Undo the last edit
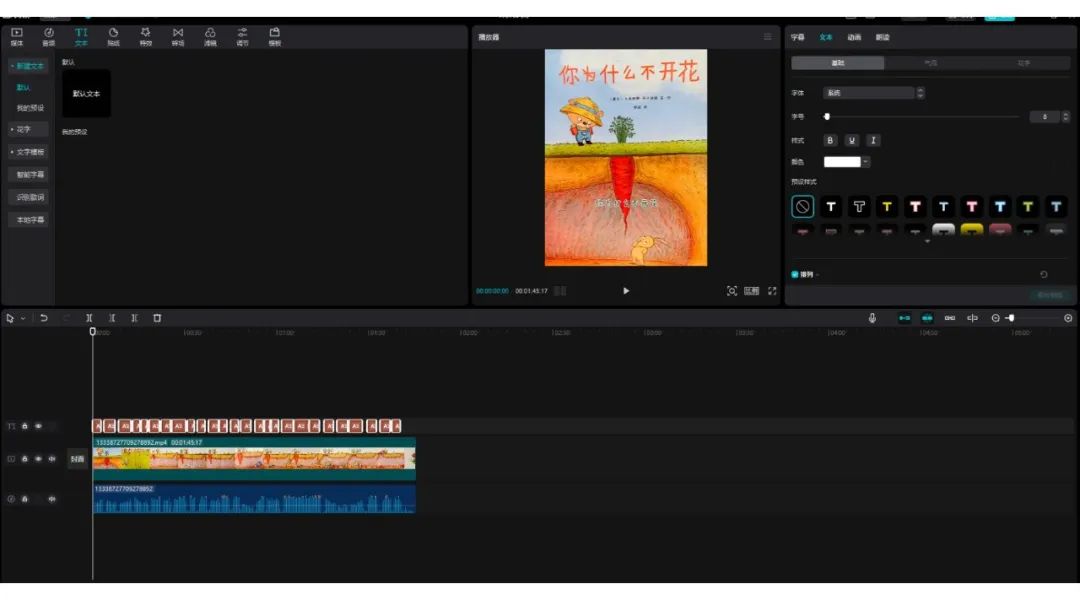The height and width of the screenshot is (600, 1080). point(43,318)
